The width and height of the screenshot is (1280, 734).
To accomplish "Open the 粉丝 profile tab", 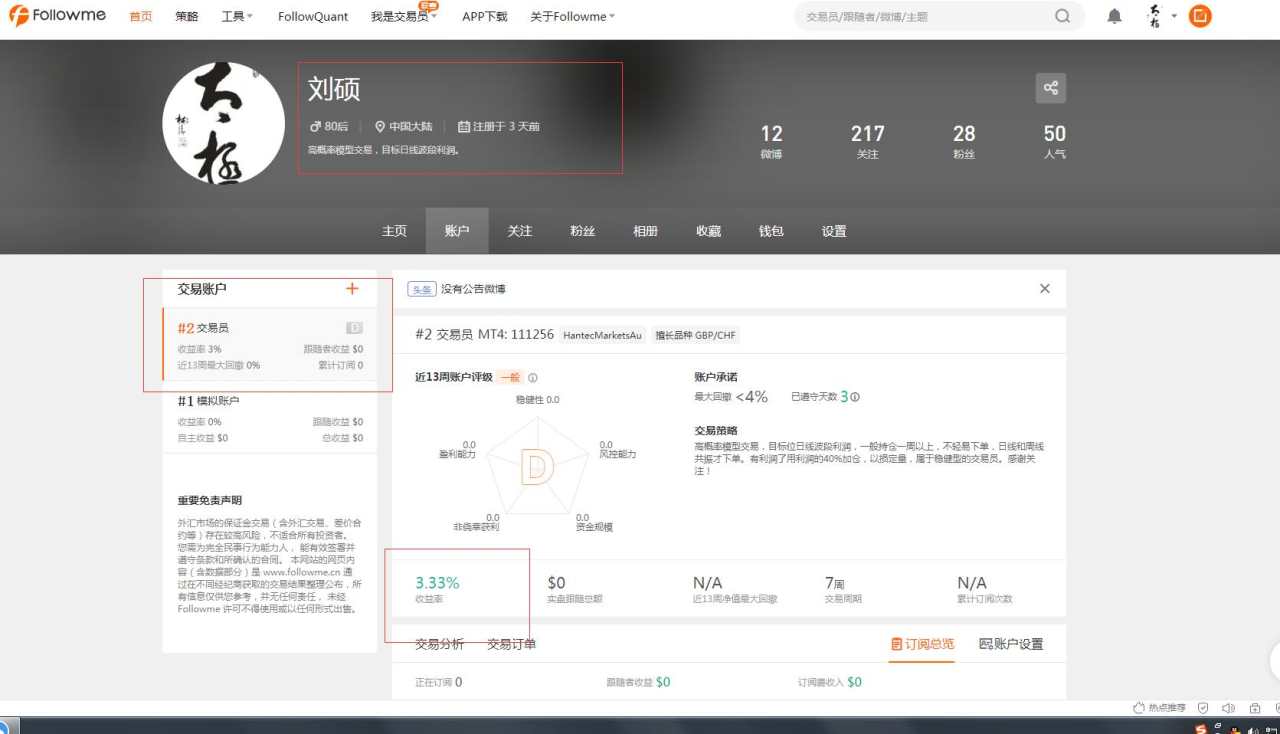I will click(583, 231).
